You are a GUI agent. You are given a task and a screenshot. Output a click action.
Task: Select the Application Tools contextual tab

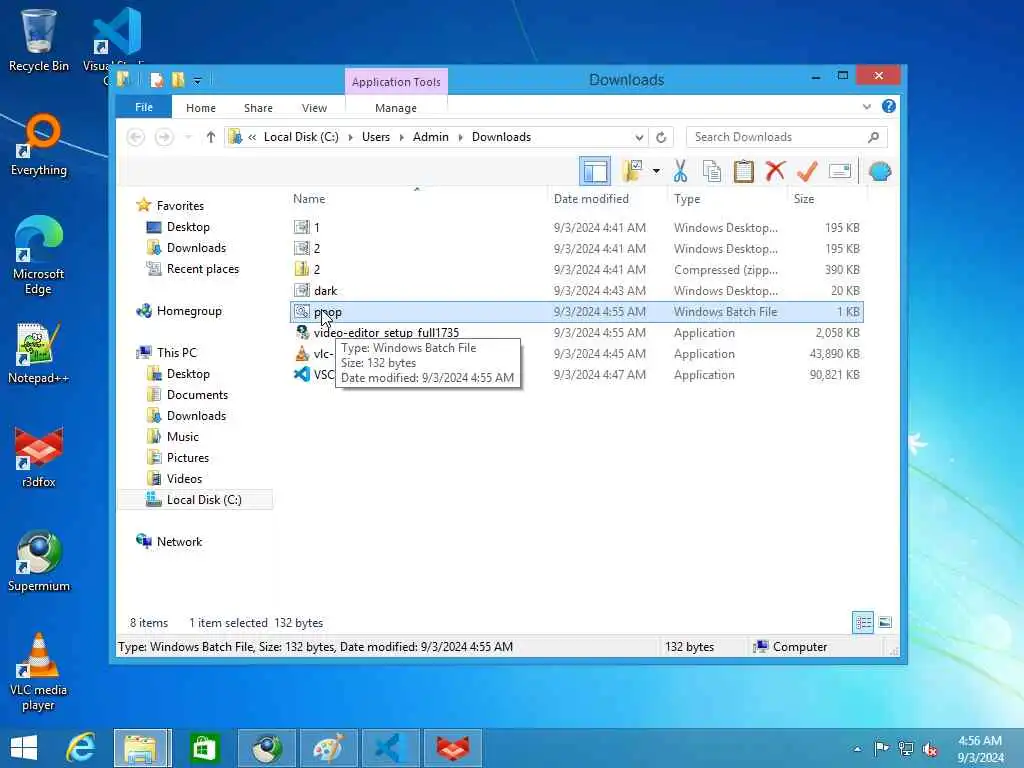point(396,82)
